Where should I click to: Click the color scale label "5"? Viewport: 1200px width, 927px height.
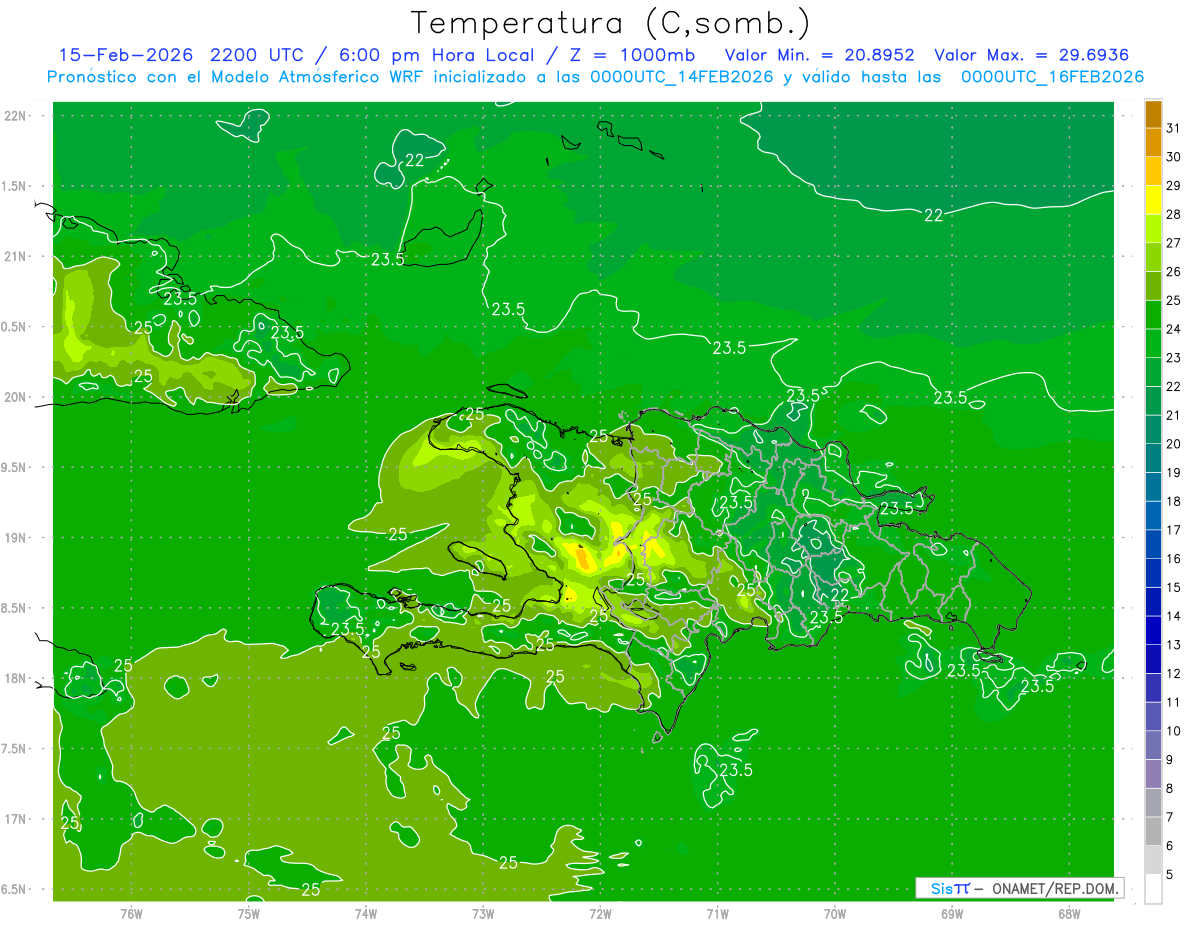(x=1170, y=875)
